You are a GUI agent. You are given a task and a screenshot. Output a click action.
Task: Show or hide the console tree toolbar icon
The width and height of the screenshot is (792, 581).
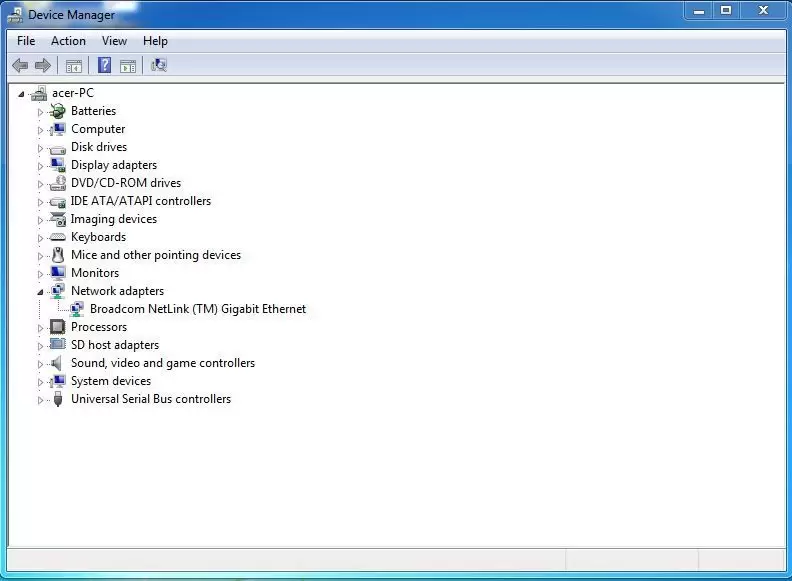[x=74, y=66]
